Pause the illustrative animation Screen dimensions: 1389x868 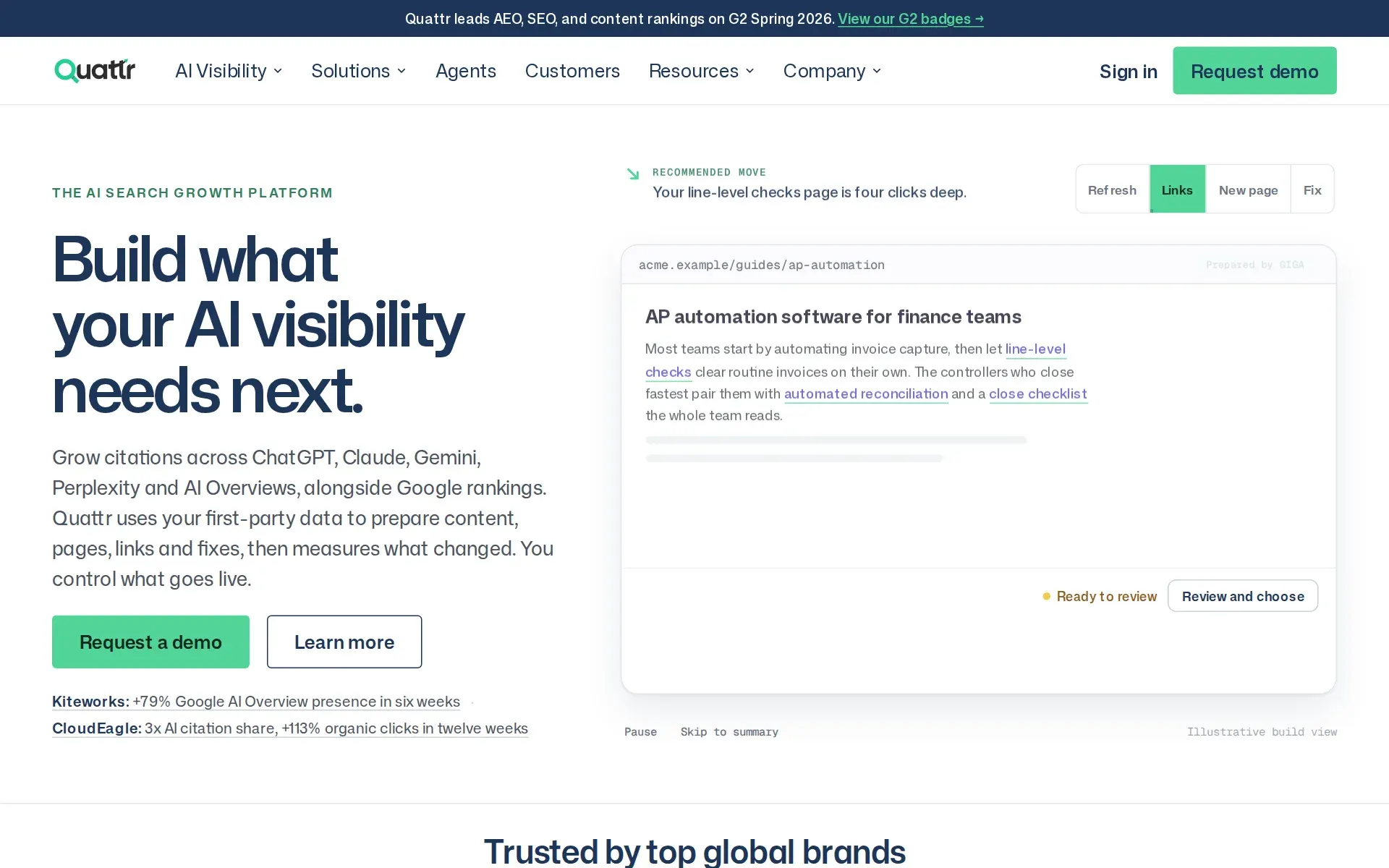[640, 732]
